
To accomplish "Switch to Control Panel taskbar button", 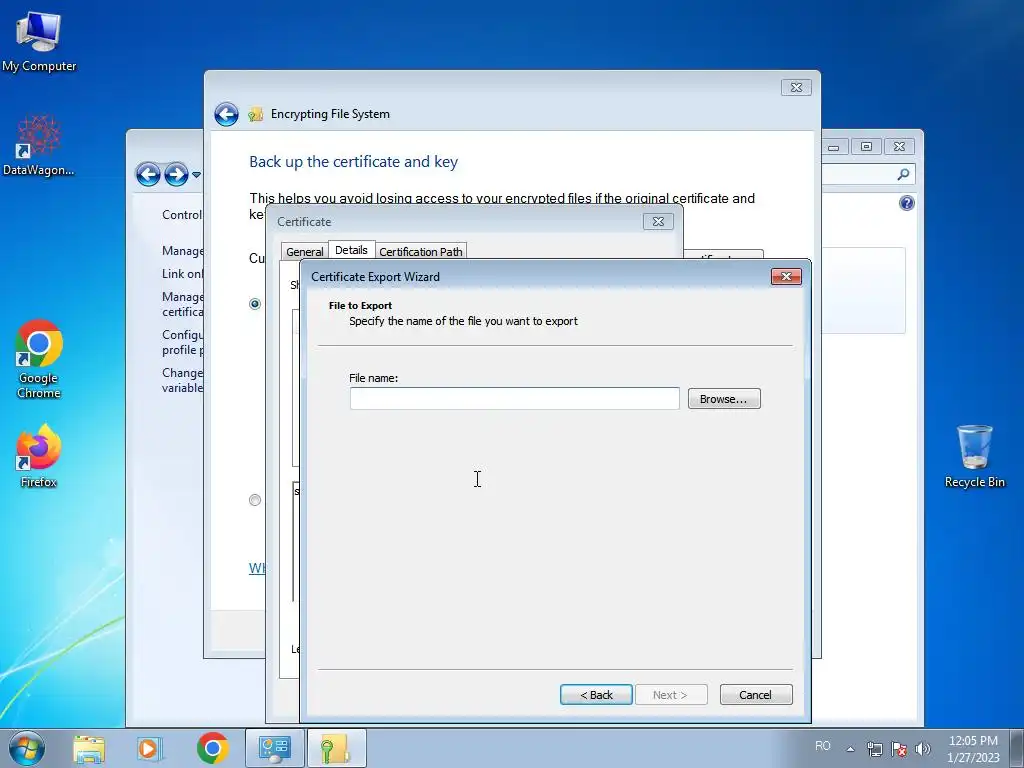I will (x=274, y=748).
